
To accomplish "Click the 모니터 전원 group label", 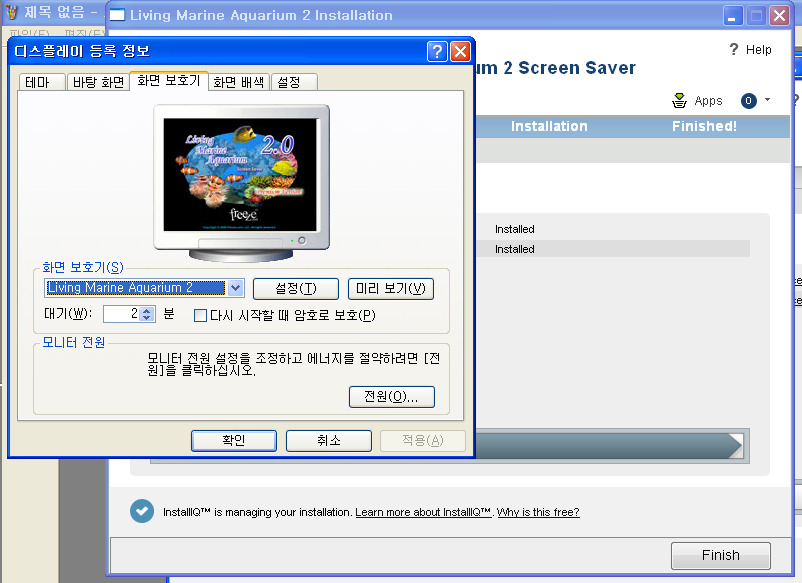I will coord(74,342).
